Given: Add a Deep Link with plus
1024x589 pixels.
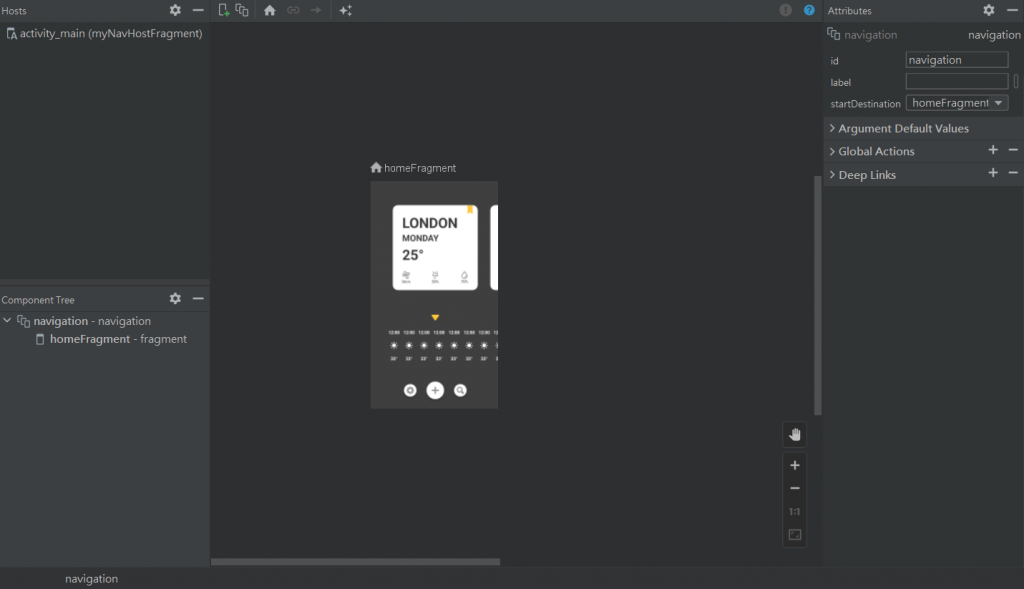Looking at the screenshot, I should pos(993,173).
